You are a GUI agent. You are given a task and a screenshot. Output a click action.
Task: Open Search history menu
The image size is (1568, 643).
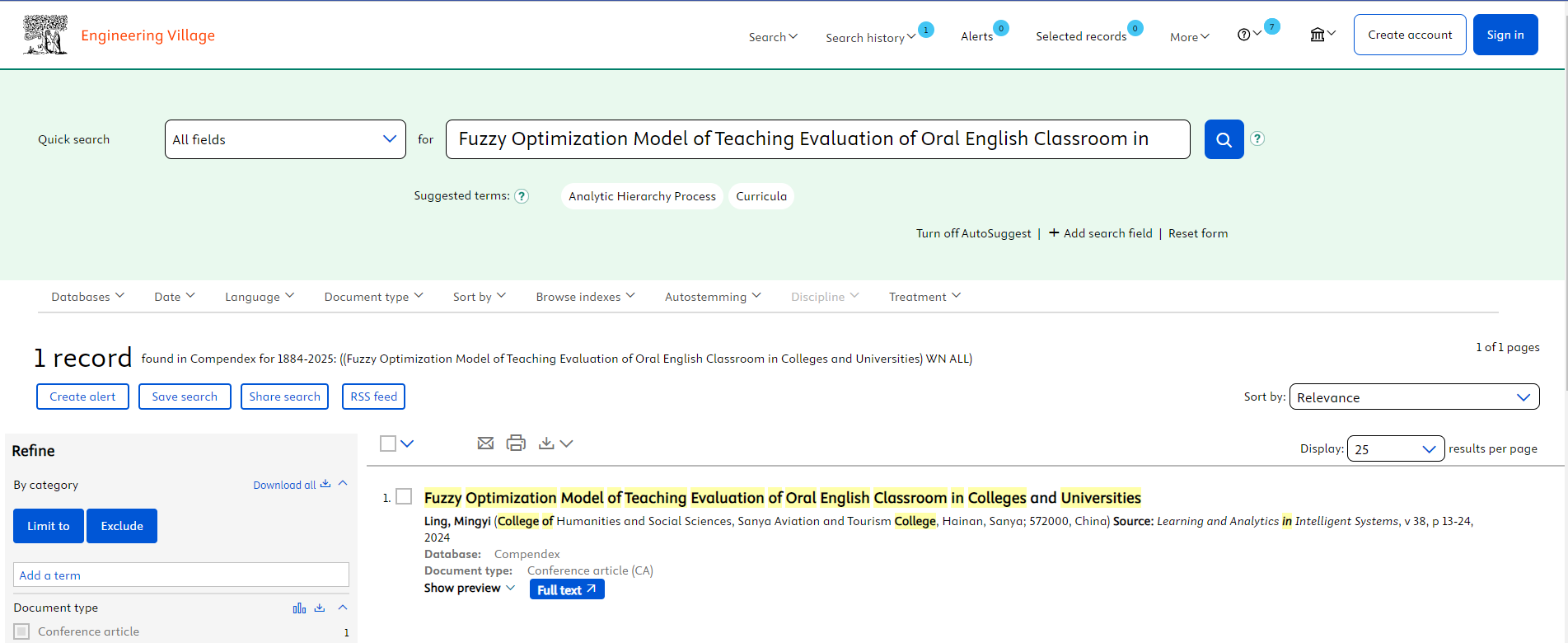click(x=870, y=38)
